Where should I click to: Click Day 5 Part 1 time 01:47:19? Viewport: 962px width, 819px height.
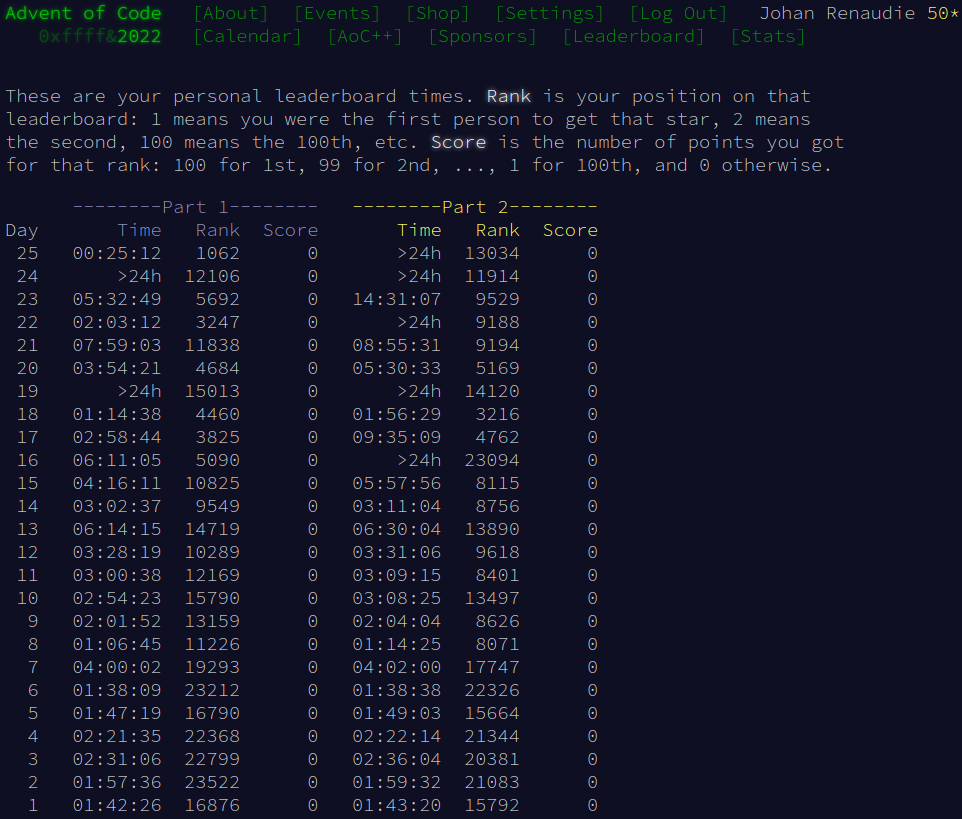coord(117,713)
